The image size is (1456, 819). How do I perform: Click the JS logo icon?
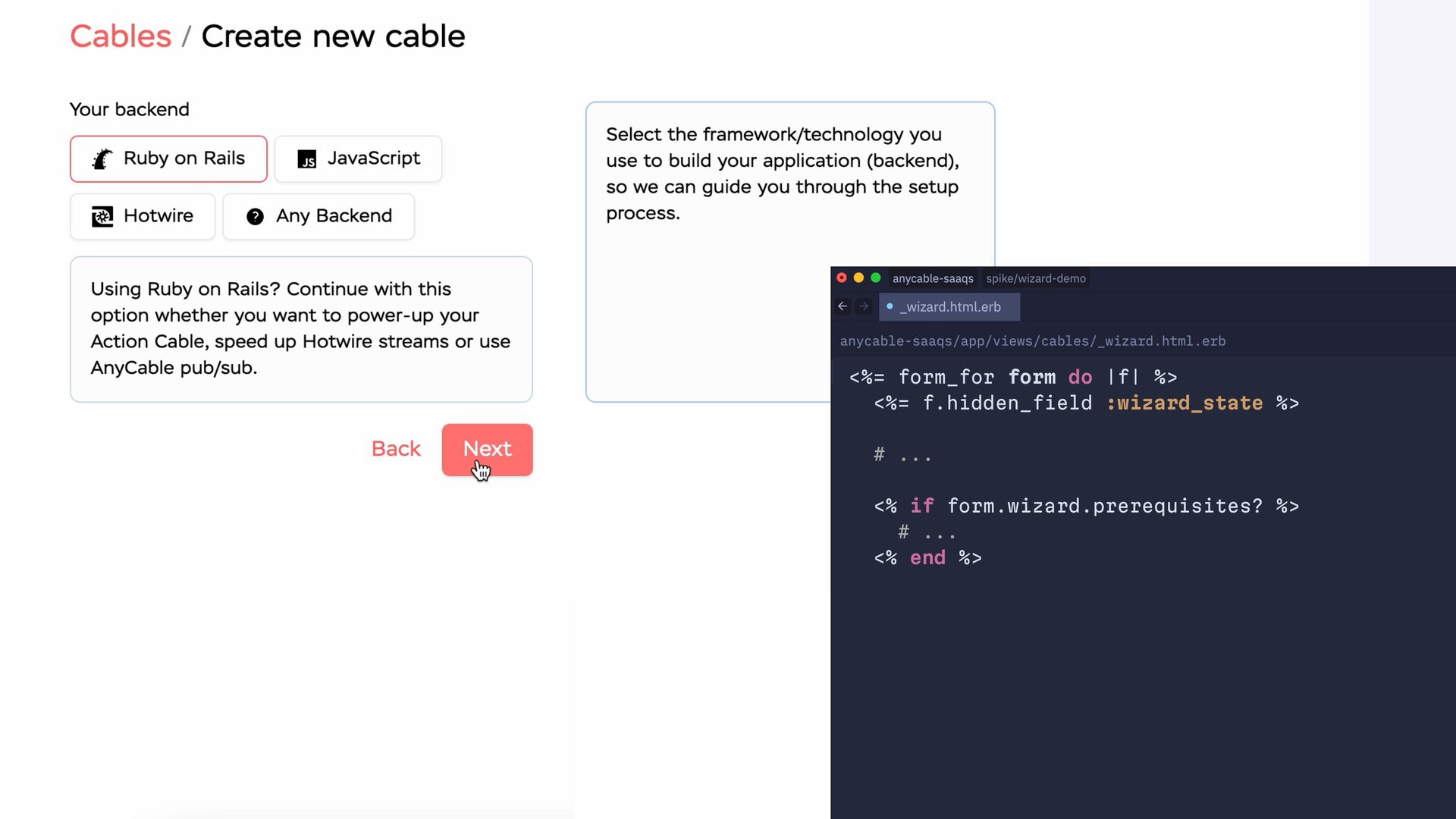coord(307,159)
